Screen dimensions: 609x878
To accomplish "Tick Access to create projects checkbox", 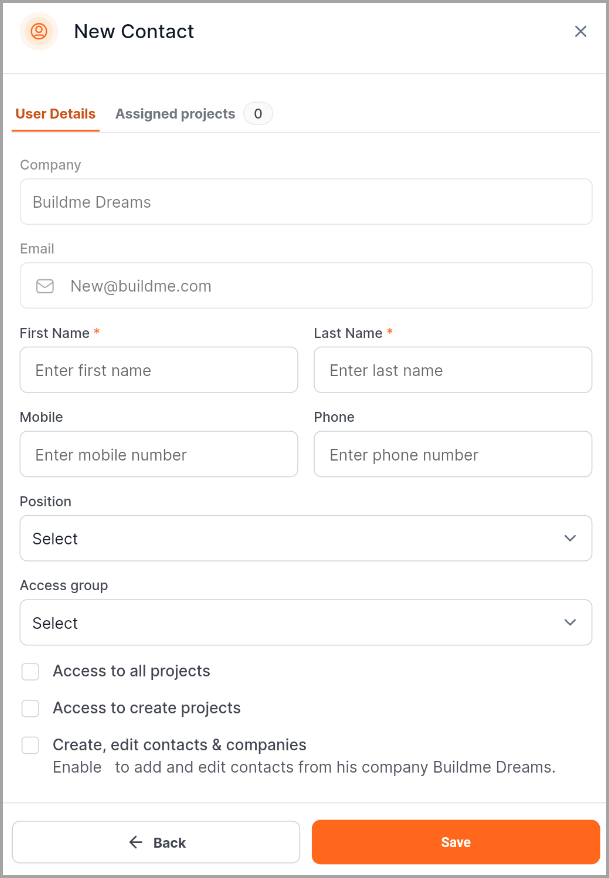I will (x=31, y=708).
